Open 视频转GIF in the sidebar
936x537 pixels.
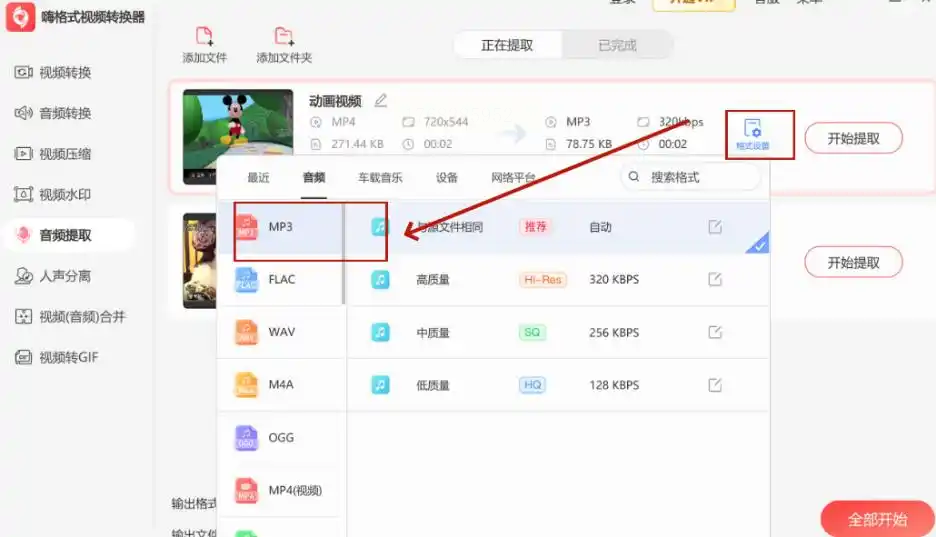point(57,357)
